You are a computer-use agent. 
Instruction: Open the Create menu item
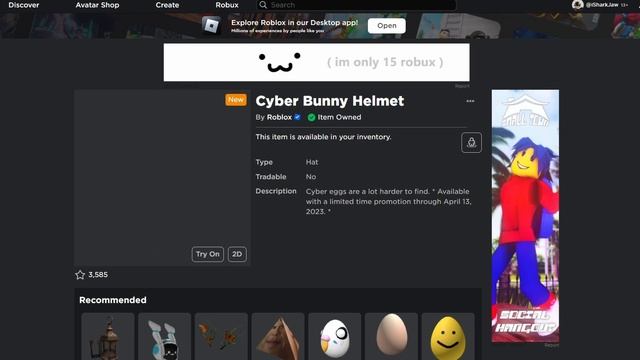point(167,5)
